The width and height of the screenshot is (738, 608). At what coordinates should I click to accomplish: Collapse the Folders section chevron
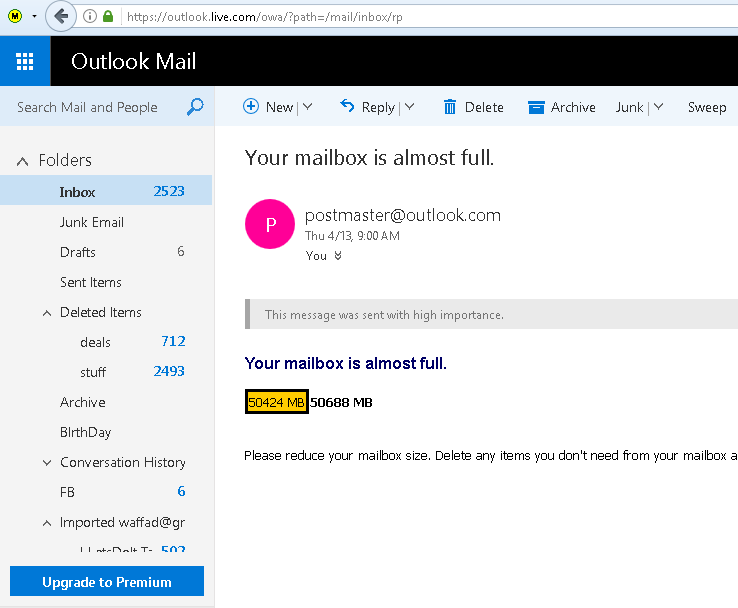(x=22, y=161)
